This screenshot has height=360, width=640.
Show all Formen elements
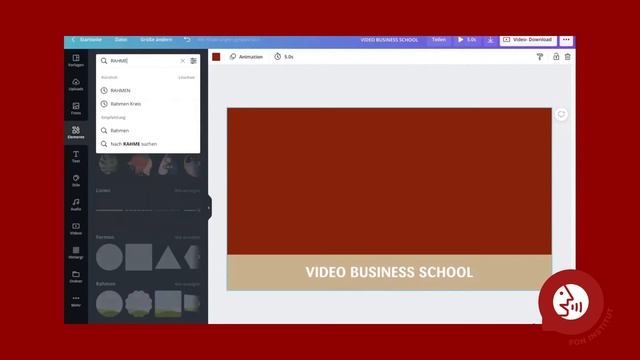click(187, 237)
